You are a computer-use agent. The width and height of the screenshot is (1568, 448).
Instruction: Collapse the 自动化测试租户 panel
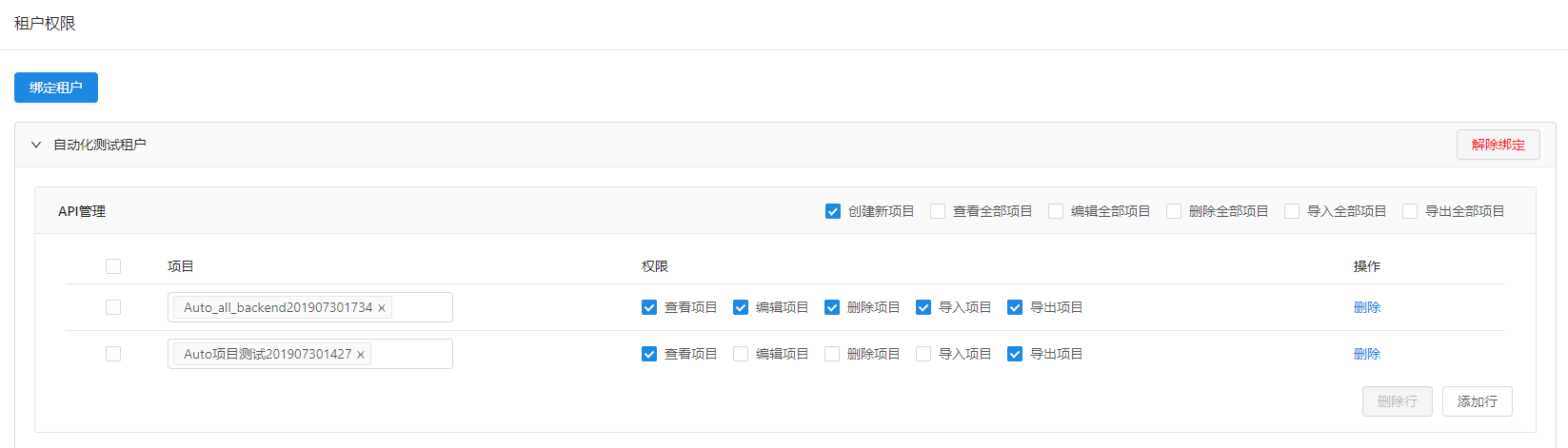[x=36, y=145]
